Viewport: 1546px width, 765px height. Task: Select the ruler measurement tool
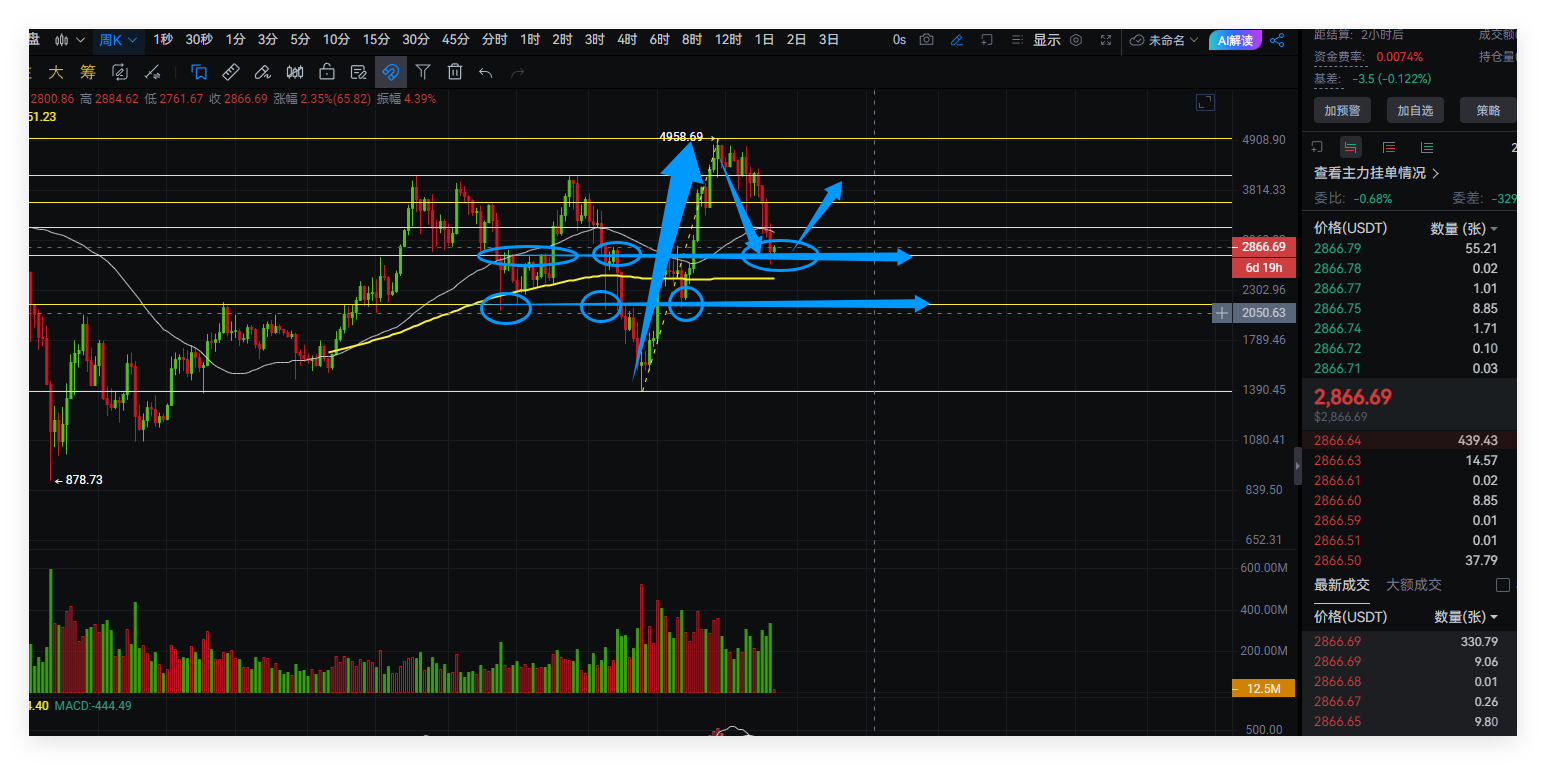[x=230, y=72]
